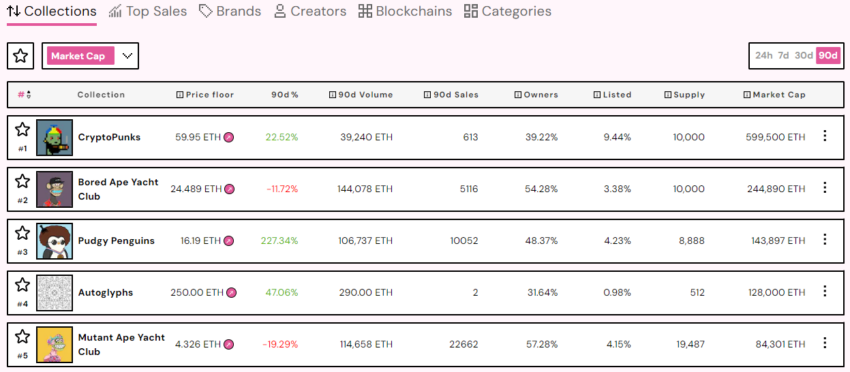Click info icon next to Owners header
The height and width of the screenshot is (372, 850).
518,95
